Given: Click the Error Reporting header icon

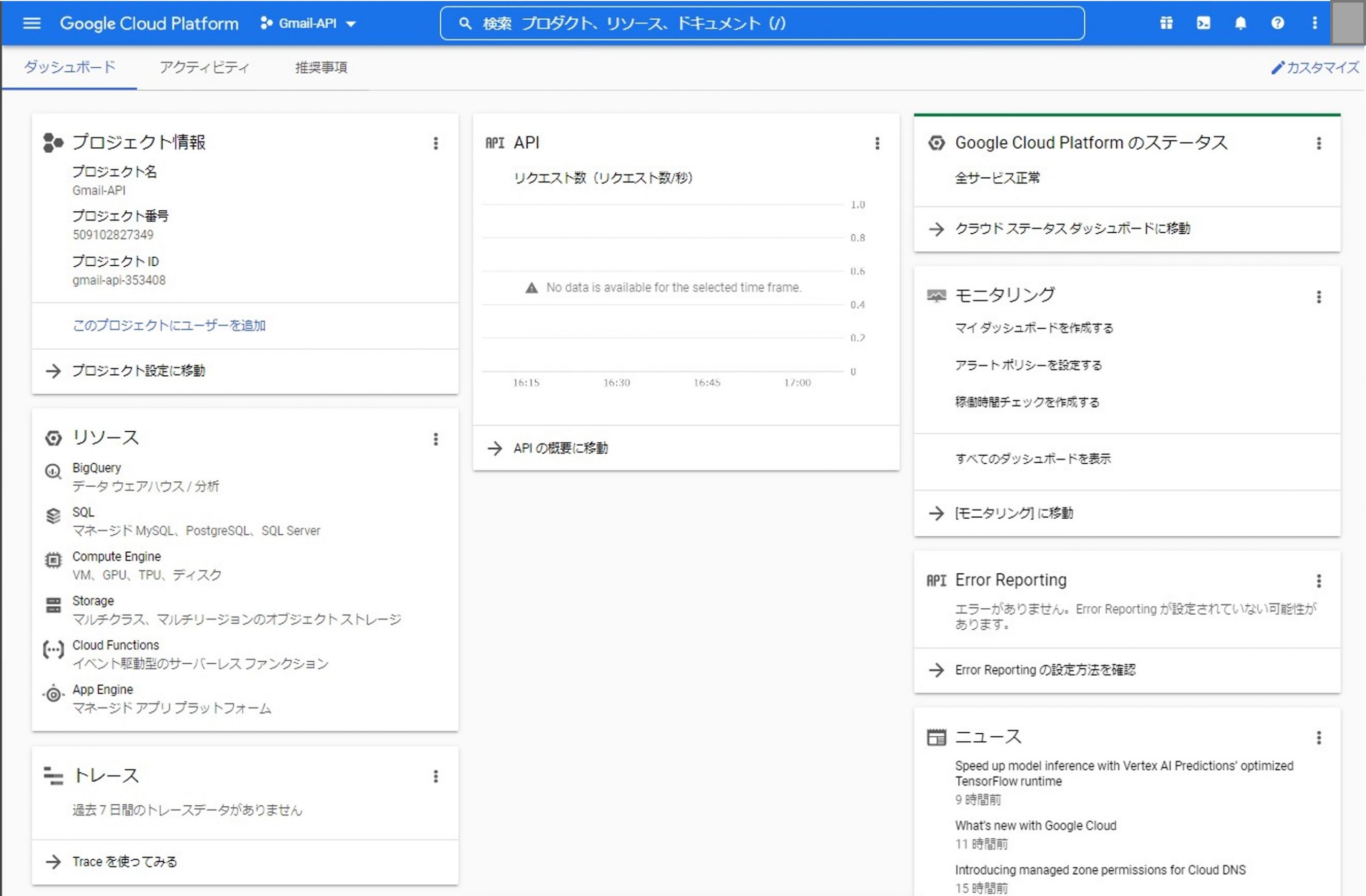Looking at the screenshot, I should [x=936, y=581].
